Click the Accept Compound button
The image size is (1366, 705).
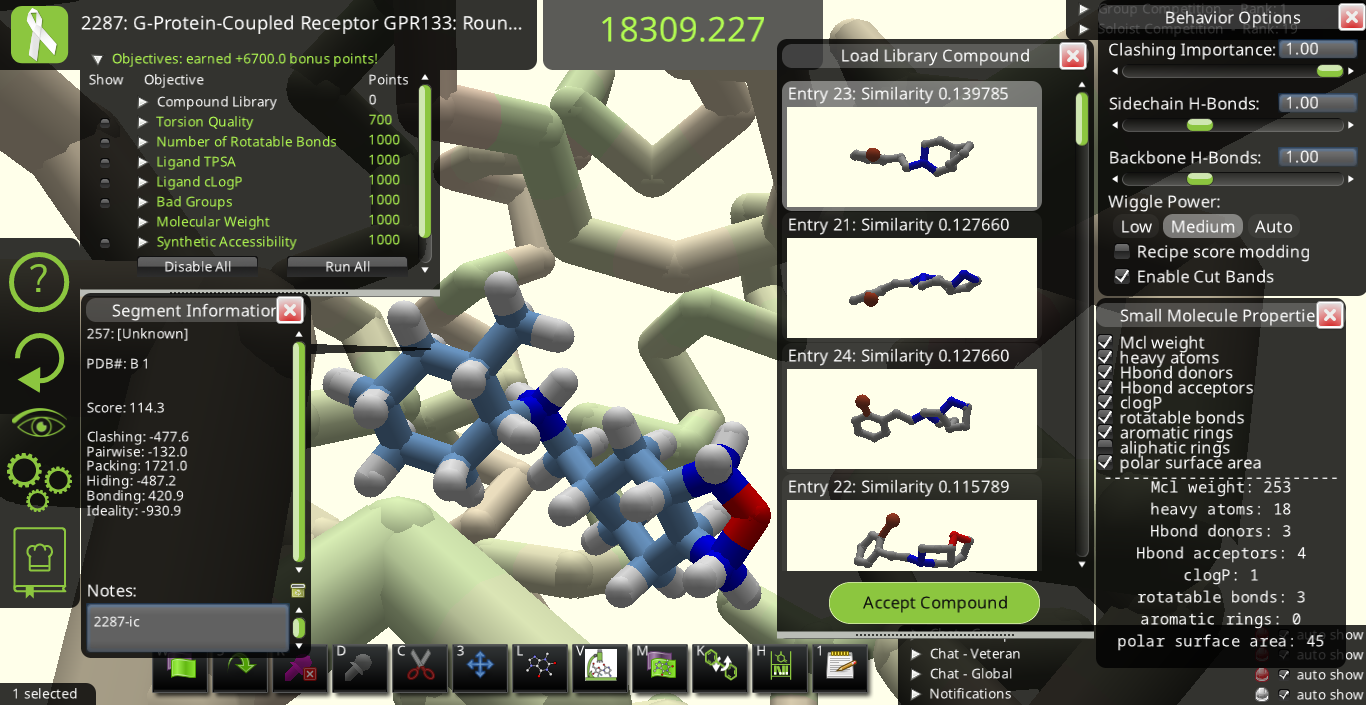(934, 603)
